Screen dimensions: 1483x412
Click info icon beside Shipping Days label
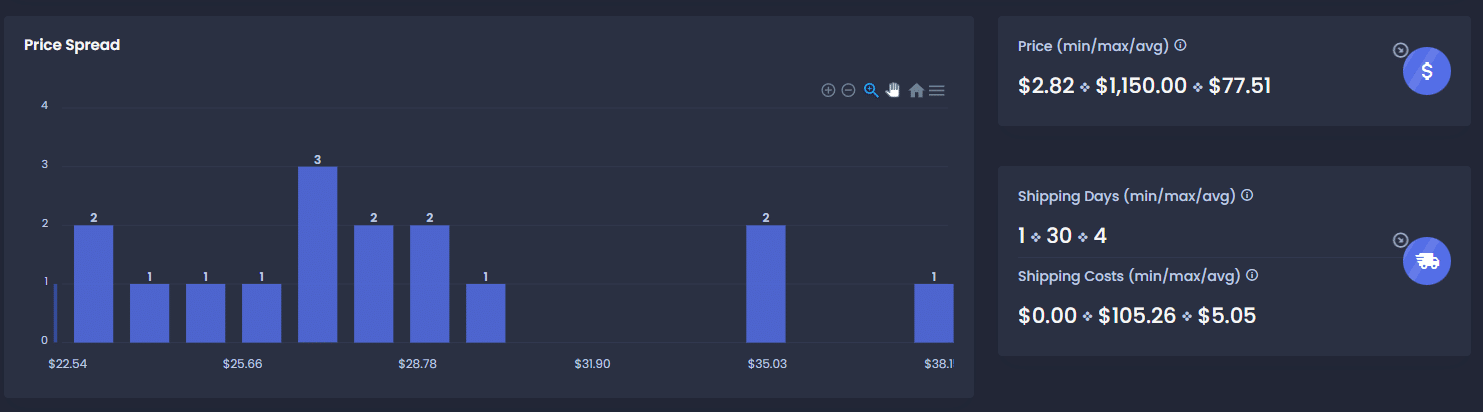[x=1247, y=196]
